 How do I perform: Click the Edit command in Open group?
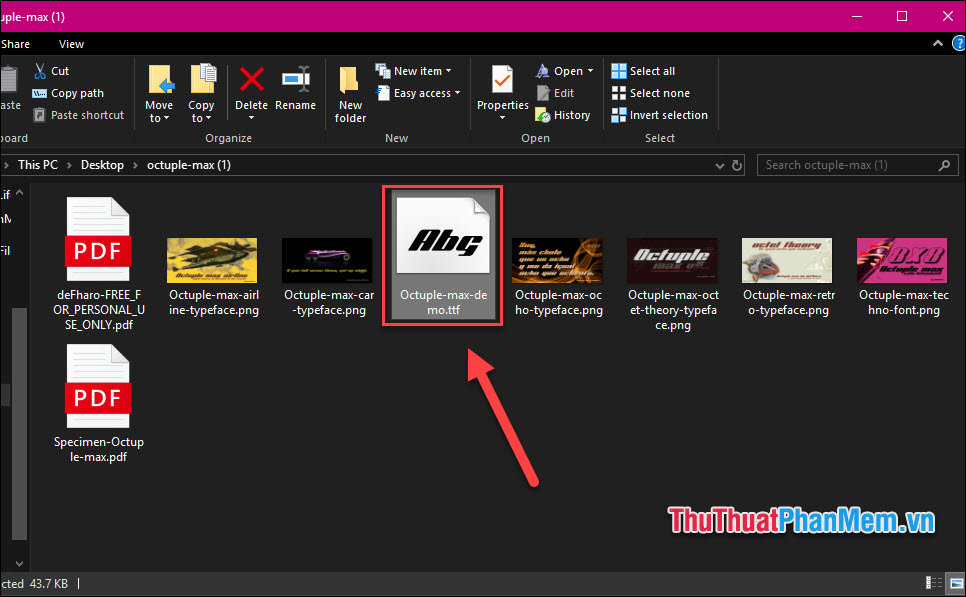[556, 92]
